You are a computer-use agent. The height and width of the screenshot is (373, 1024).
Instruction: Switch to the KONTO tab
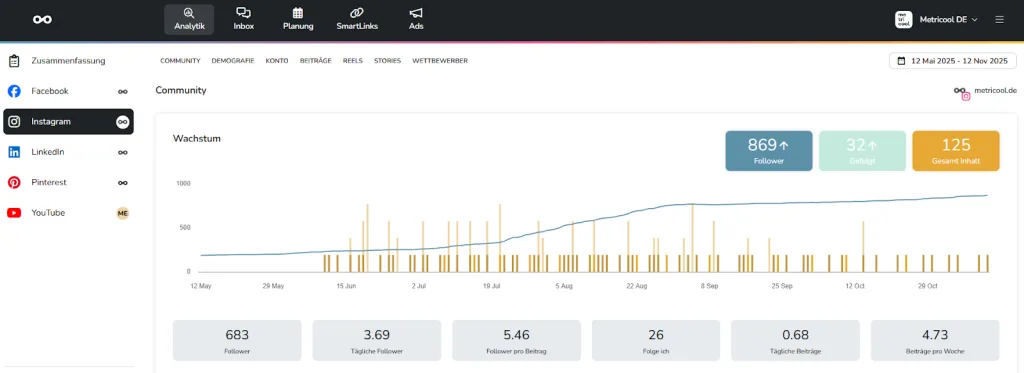(x=277, y=61)
